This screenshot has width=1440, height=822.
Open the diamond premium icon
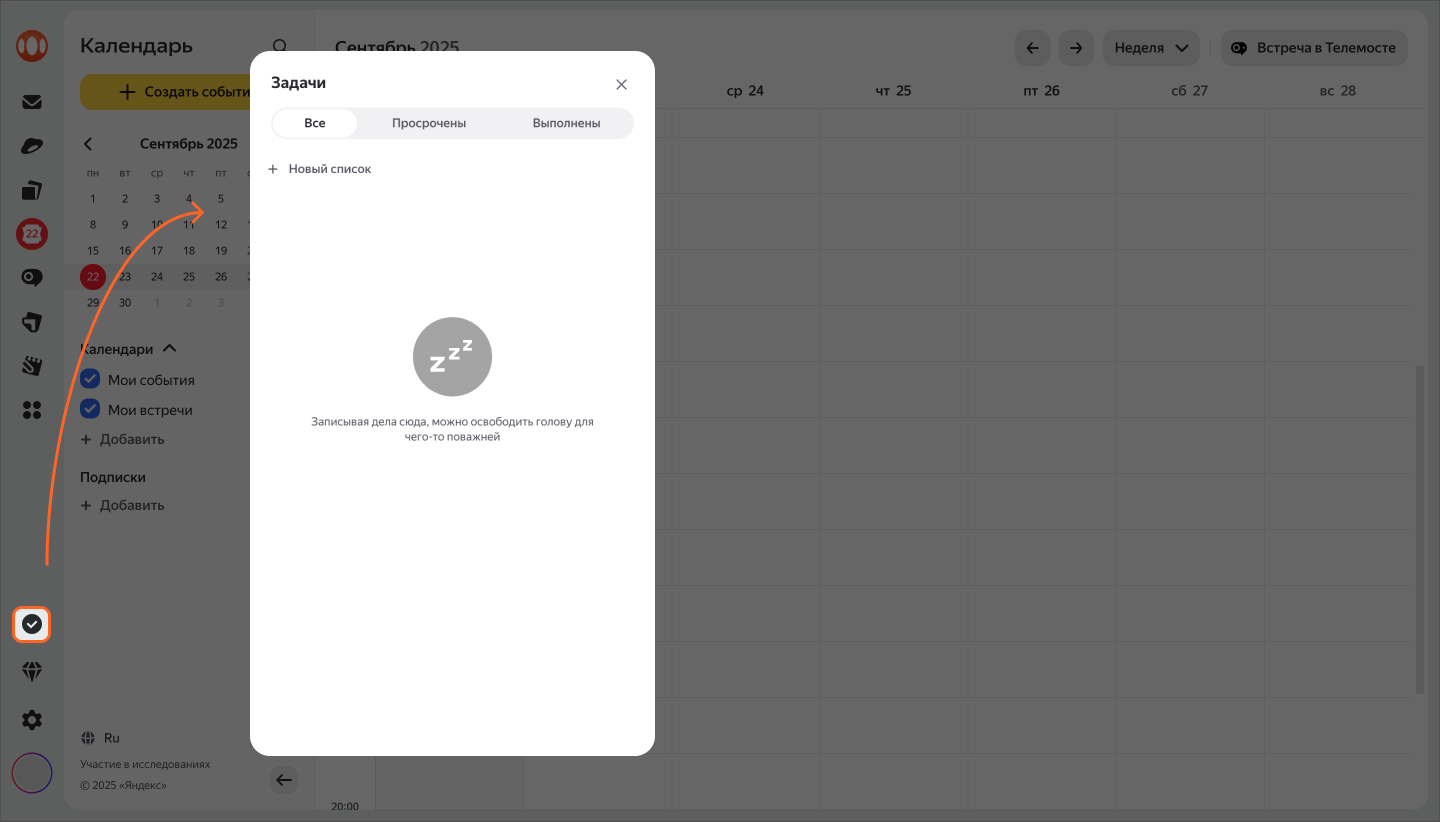pos(32,672)
